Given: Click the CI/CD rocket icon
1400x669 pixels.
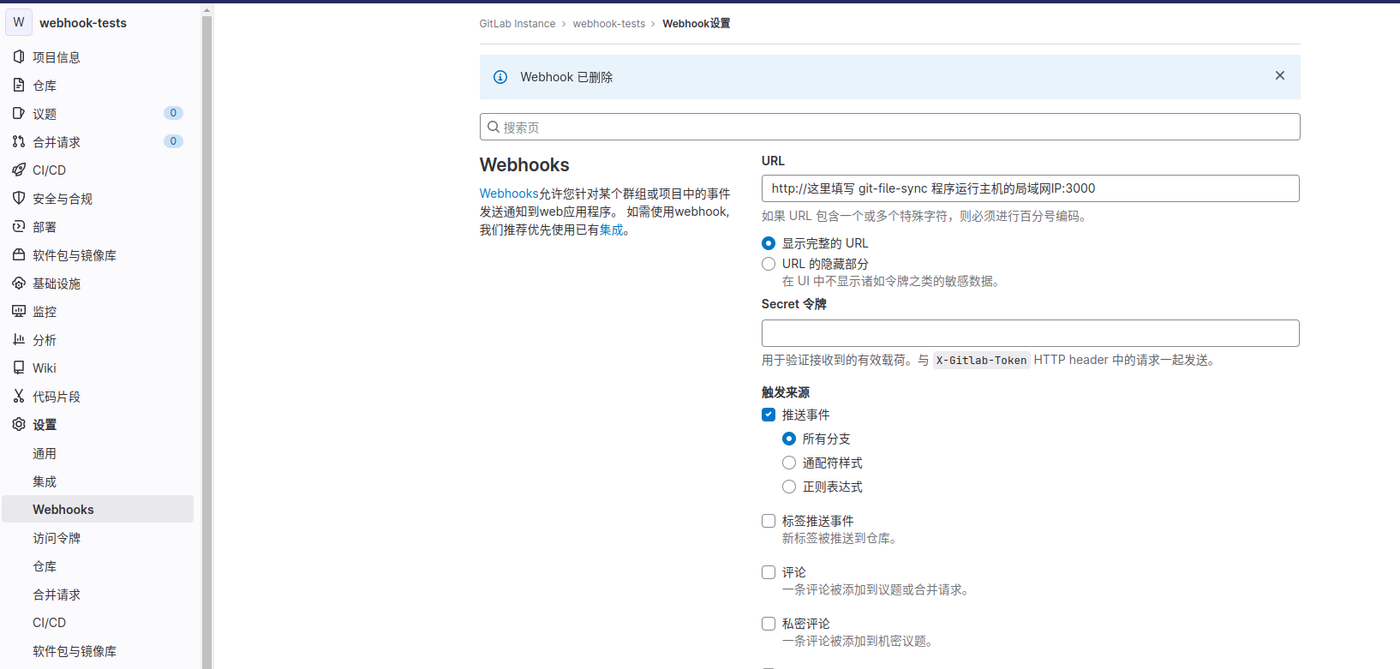Looking at the screenshot, I should 19,170.
